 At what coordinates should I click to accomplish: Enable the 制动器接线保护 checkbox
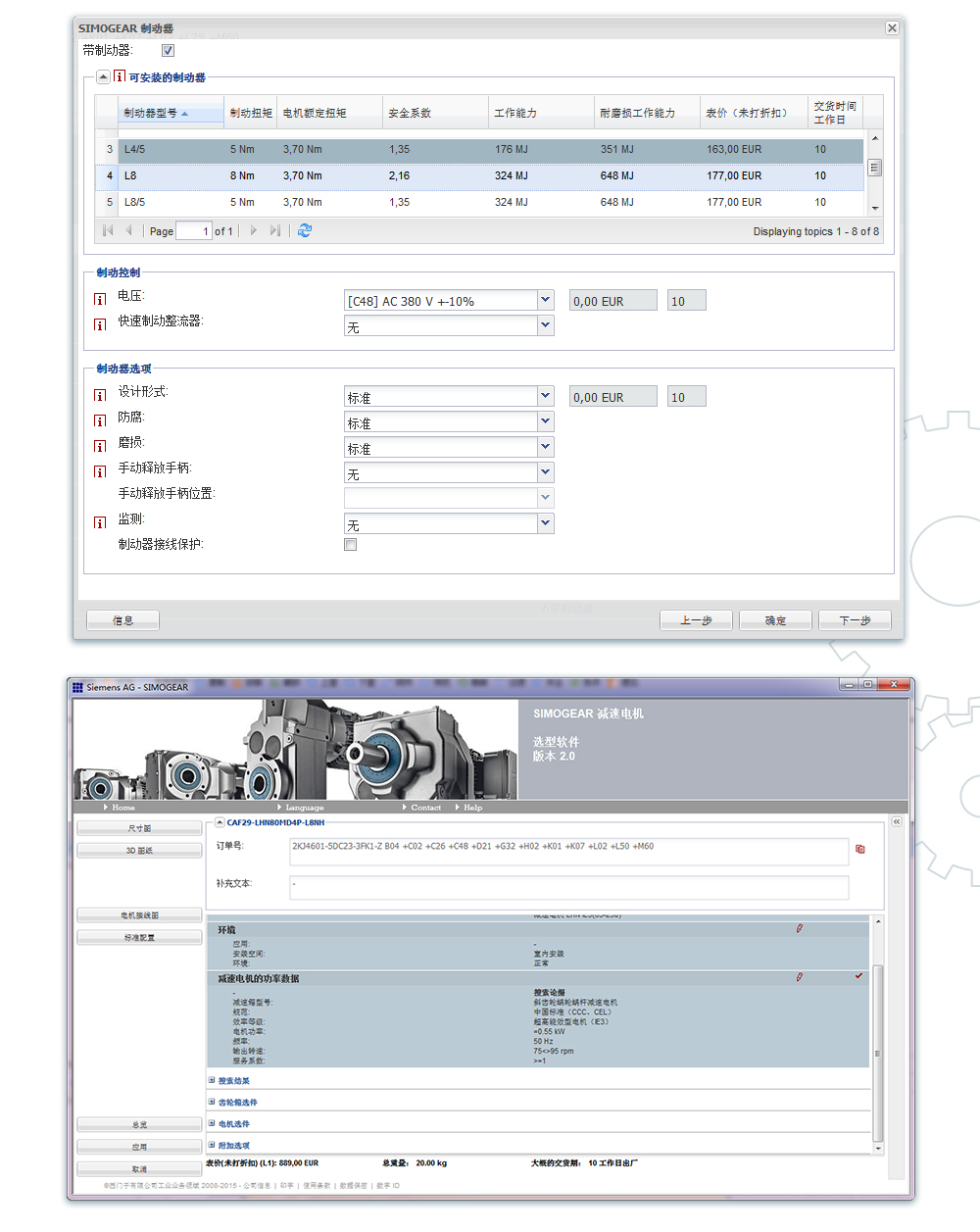pyautogui.click(x=350, y=545)
